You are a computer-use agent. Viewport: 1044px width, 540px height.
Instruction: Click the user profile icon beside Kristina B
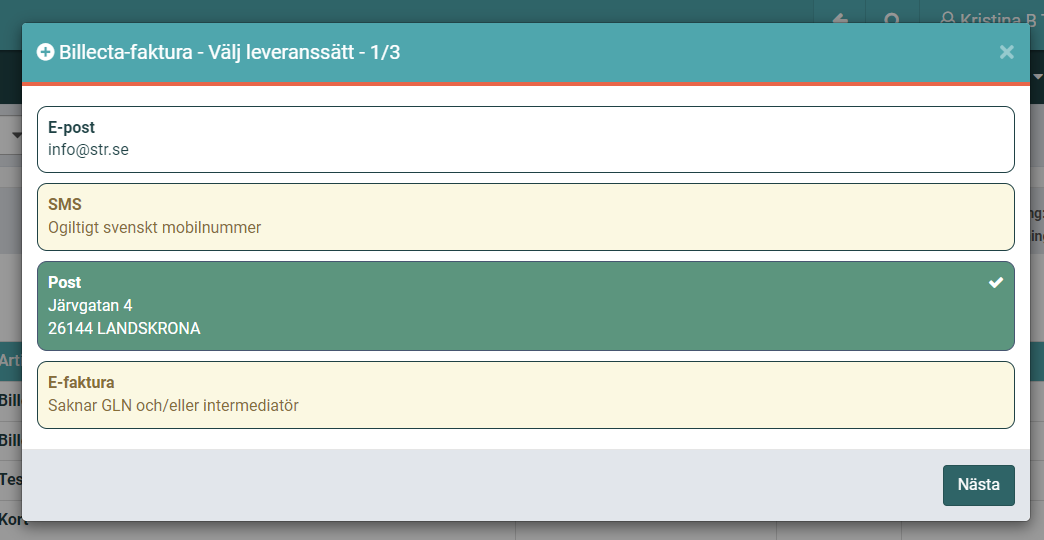(x=948, y=19)
